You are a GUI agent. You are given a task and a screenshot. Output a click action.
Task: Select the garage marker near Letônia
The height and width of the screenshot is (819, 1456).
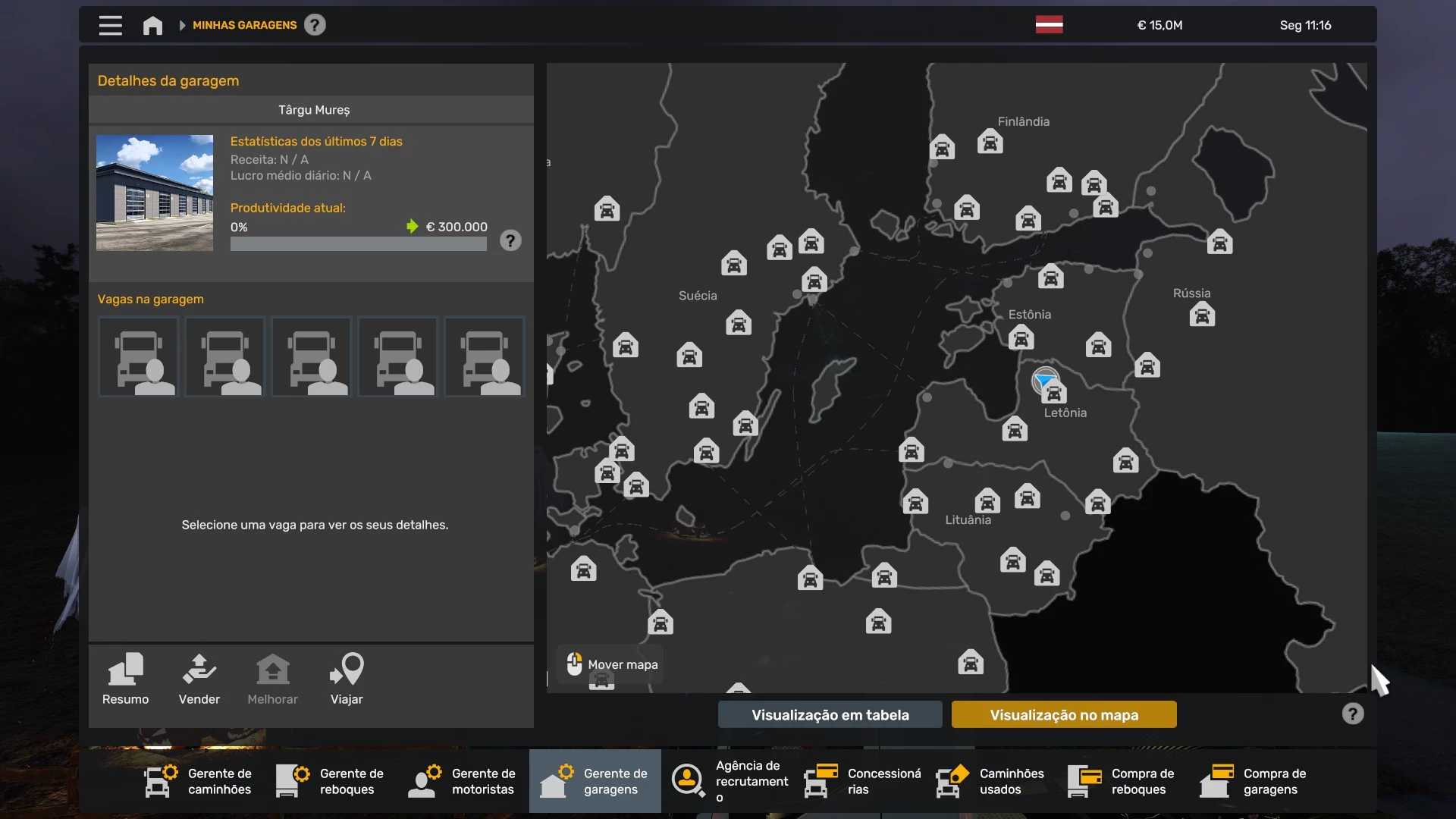pyautogui.click(x=1054, y=392)
